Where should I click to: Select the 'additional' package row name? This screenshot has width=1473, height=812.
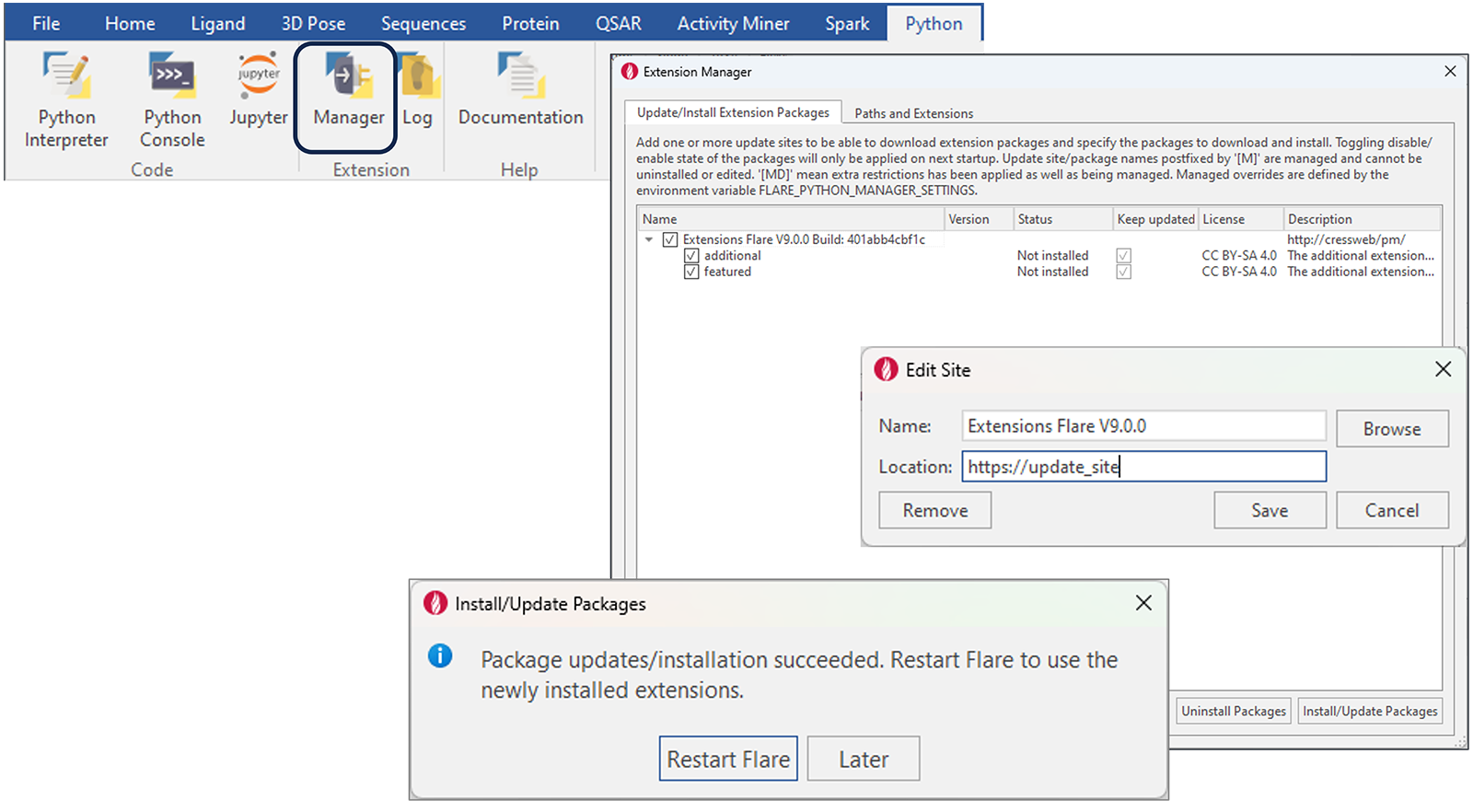pyautogui.click(x=733, y=256)
